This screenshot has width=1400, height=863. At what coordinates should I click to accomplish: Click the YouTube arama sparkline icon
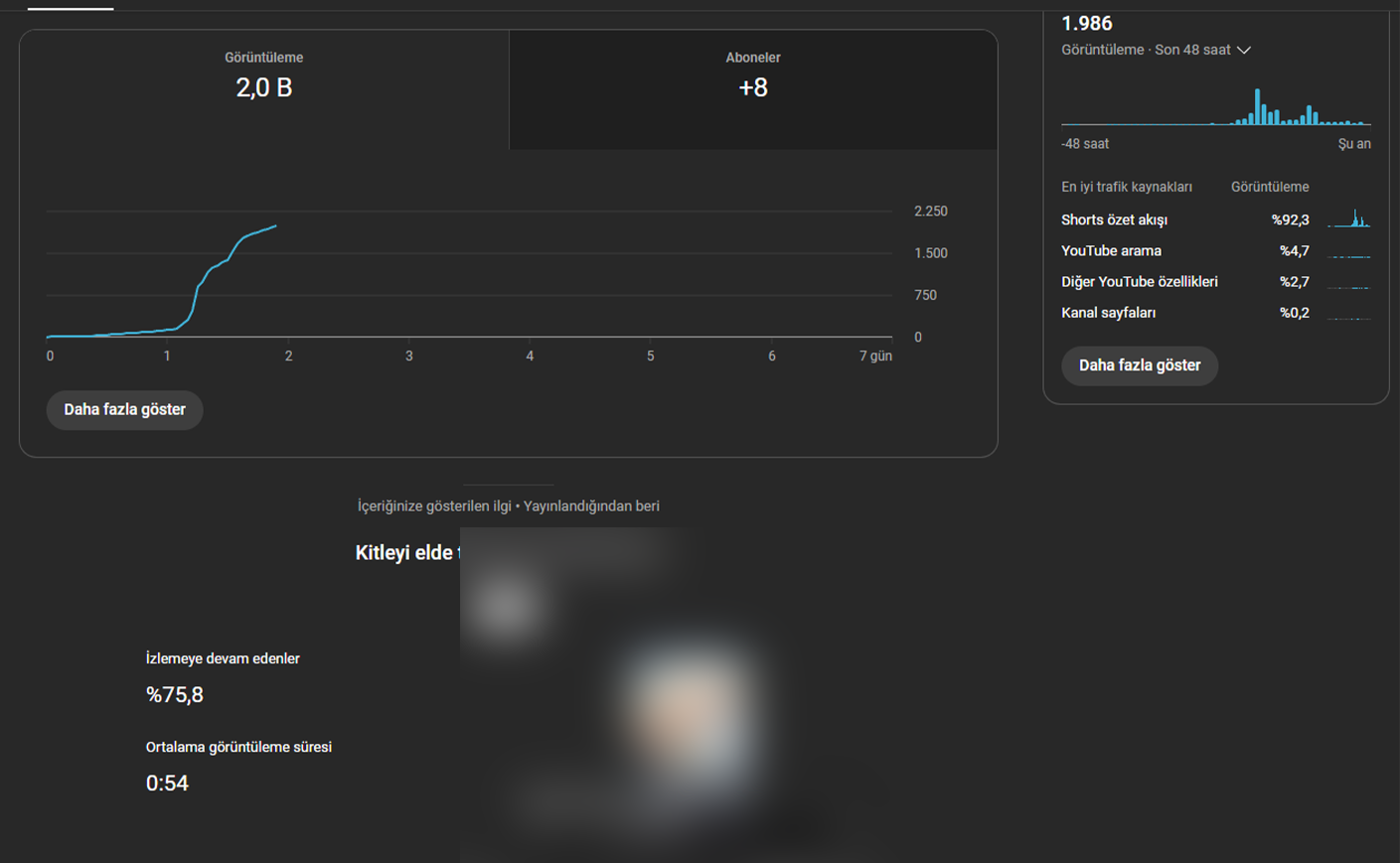[1349, 252]
